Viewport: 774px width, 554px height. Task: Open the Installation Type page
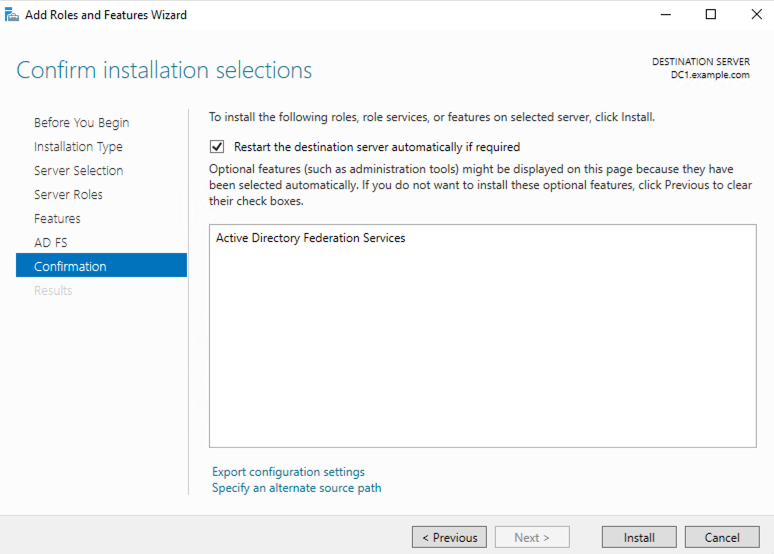pos(78,147)
